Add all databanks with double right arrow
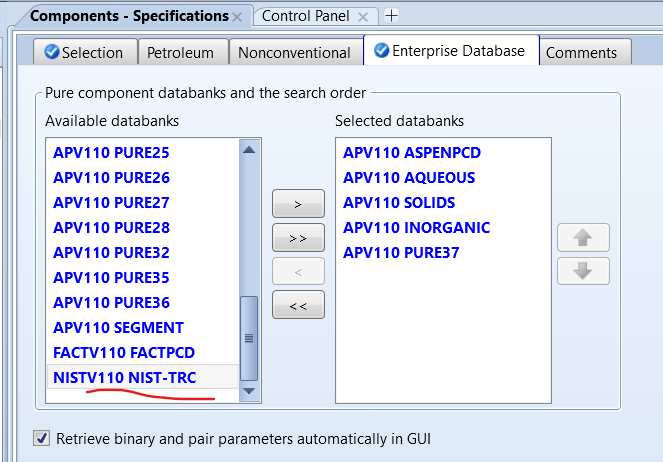The height and width of the screenshot is (462, 663). (298, 238)
